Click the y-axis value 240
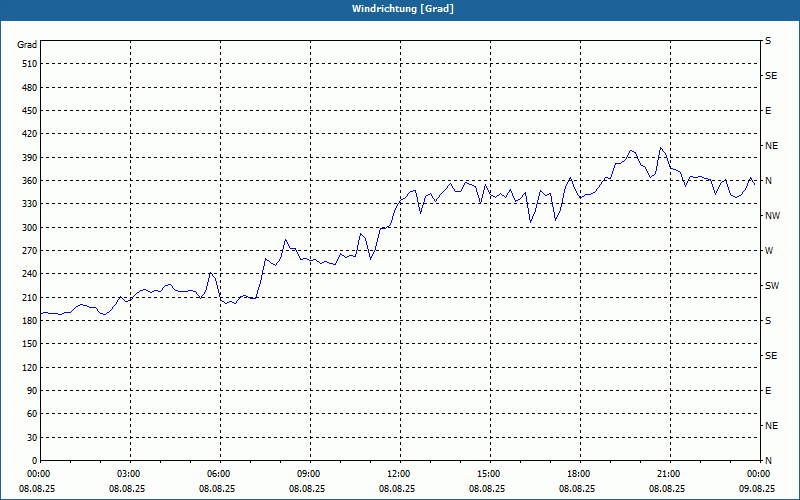The image size is (800, 500). 30,274
